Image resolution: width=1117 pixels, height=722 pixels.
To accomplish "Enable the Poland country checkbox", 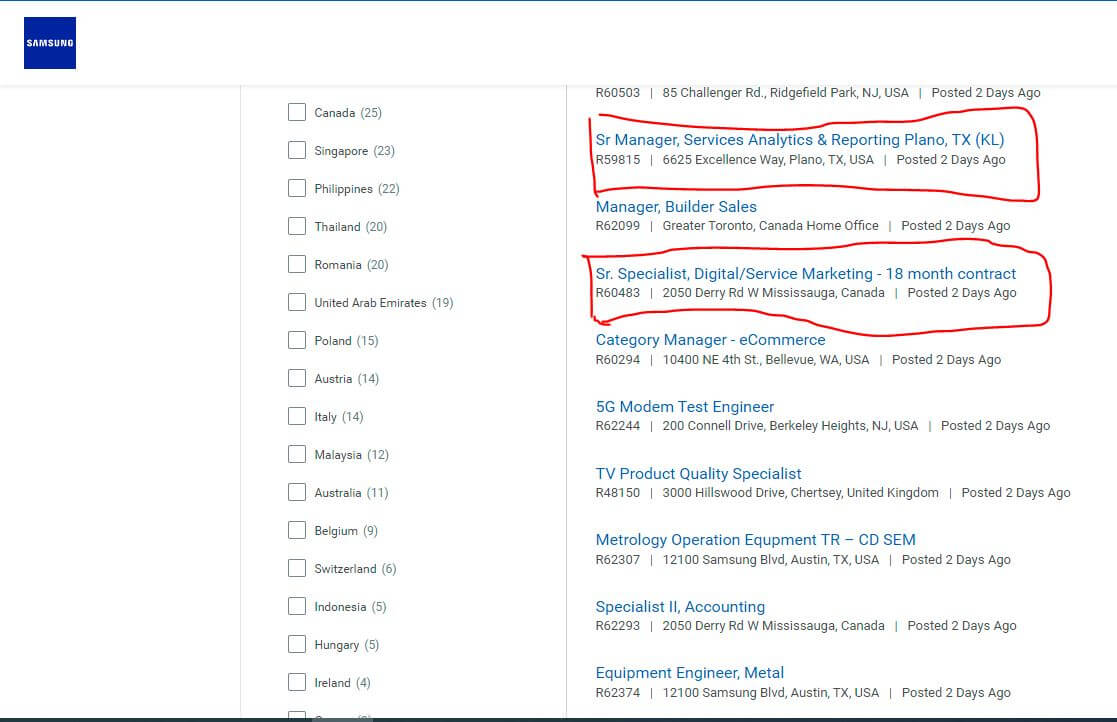I will (297, 340).
